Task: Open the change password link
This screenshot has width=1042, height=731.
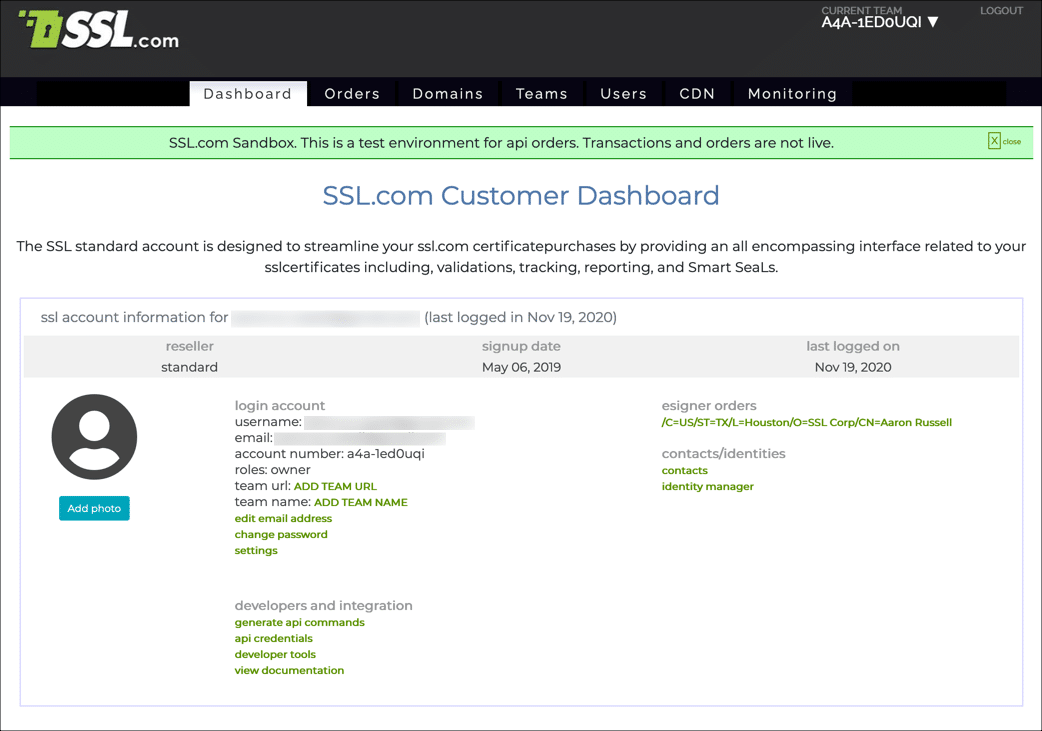Action: pos(281,534)
